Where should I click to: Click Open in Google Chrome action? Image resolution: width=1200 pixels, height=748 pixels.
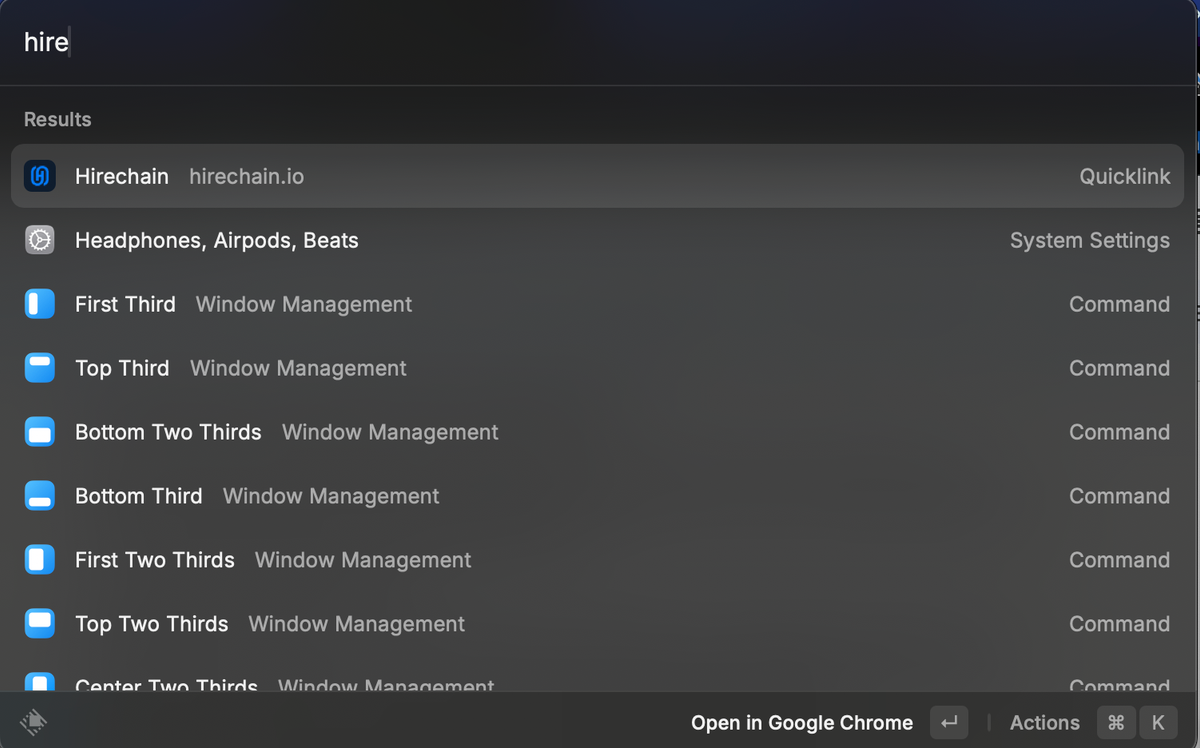point(802,723)
